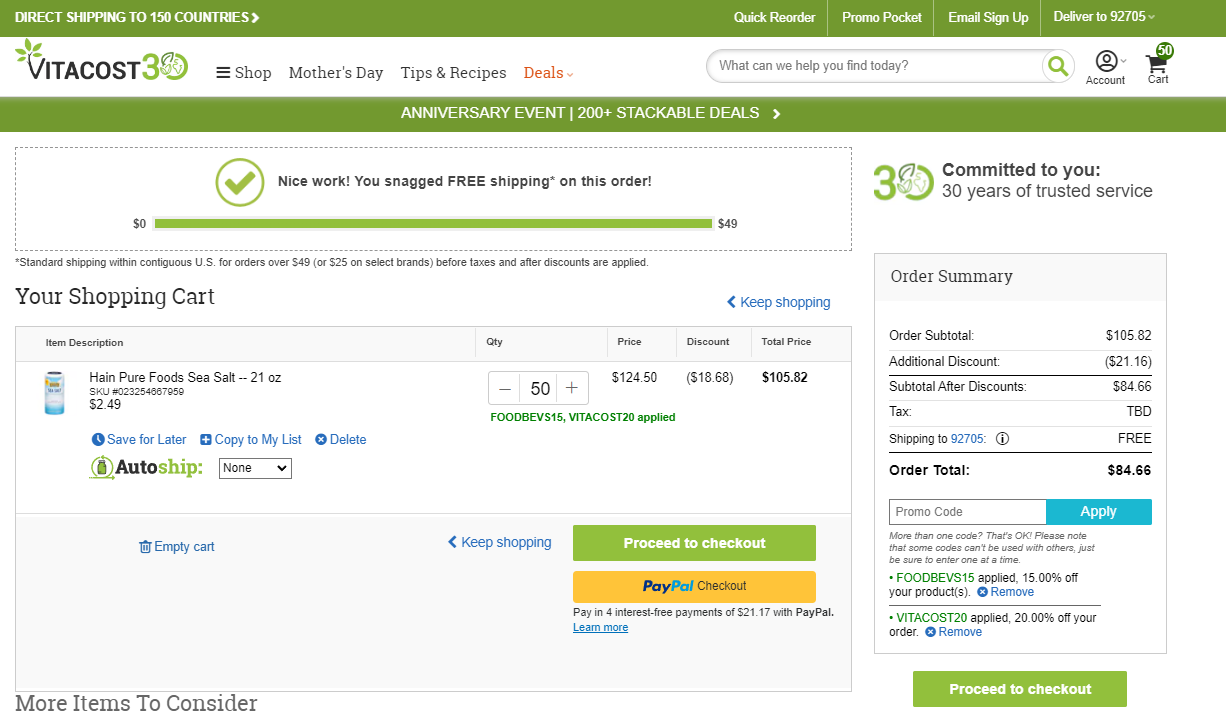Remove the FOODBEVS15 promo code
The height and width of the screenshot is (722, 1226).
1005,592
